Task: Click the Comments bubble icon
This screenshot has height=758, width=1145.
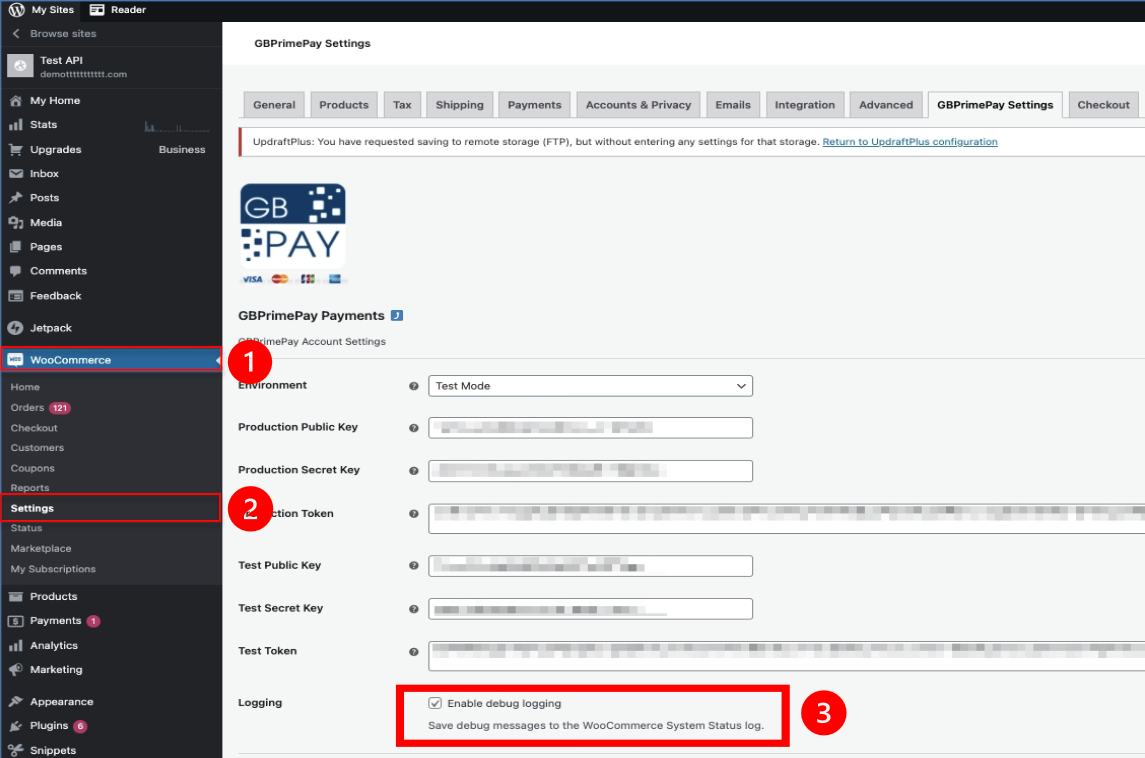Action: click(15, 271)
